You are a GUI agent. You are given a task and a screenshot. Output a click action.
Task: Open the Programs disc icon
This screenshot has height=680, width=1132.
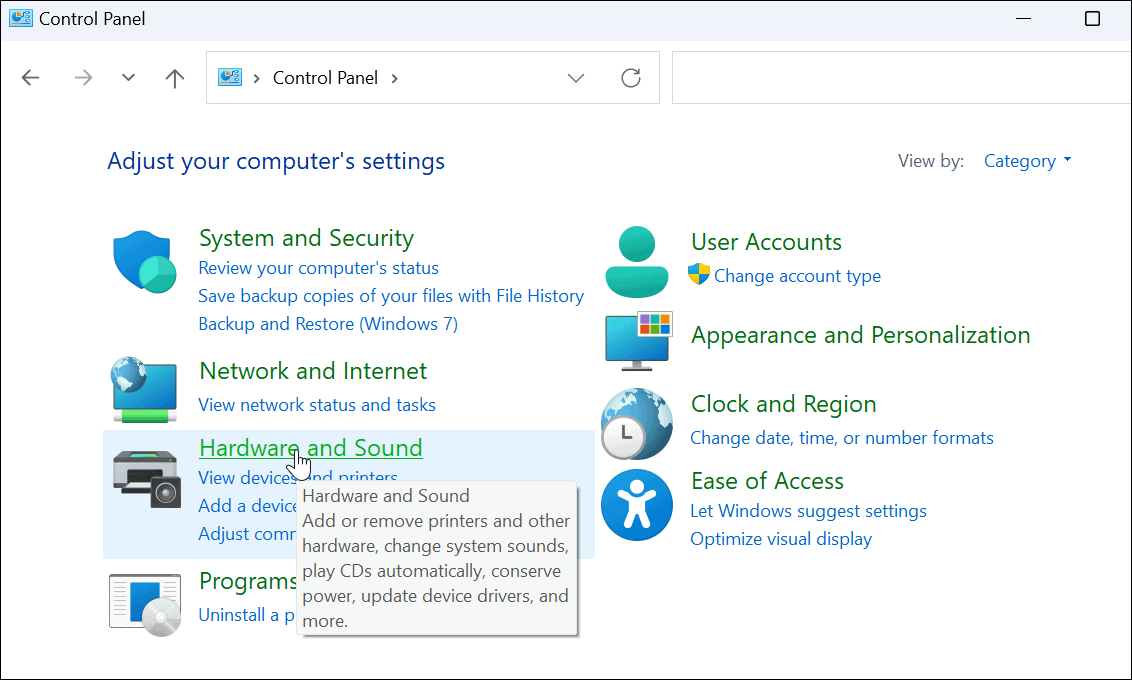pyautogui.click(x=145, y=605)
